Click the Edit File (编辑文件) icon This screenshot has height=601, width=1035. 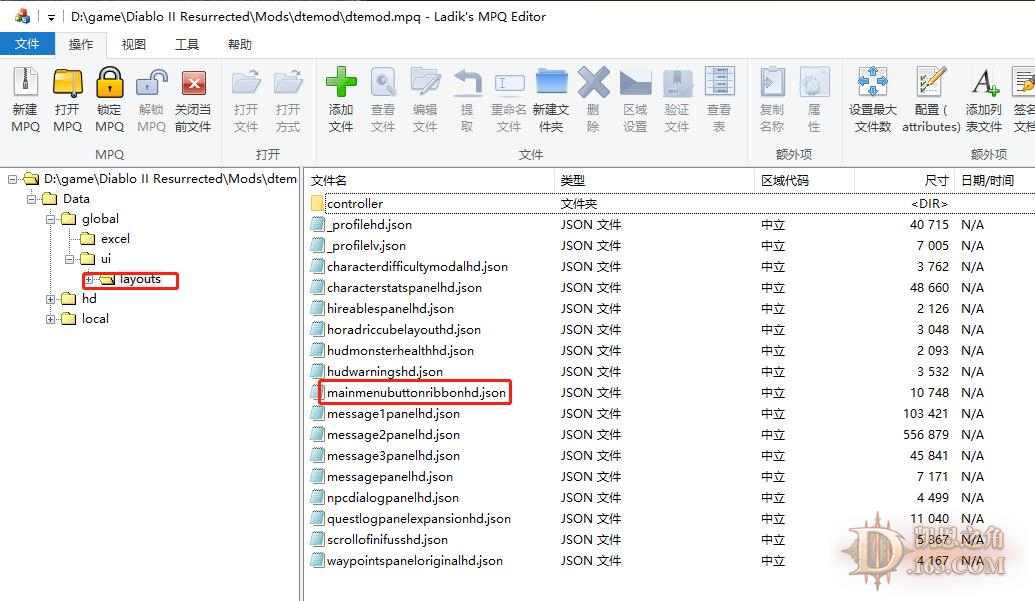[x=425, y=82]
